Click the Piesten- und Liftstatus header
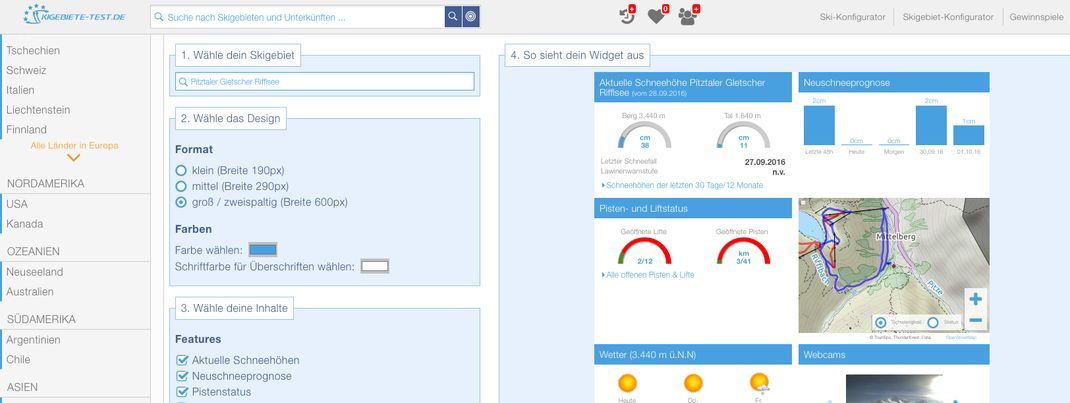Screen dimensions: 1070x403 (693, 208)
